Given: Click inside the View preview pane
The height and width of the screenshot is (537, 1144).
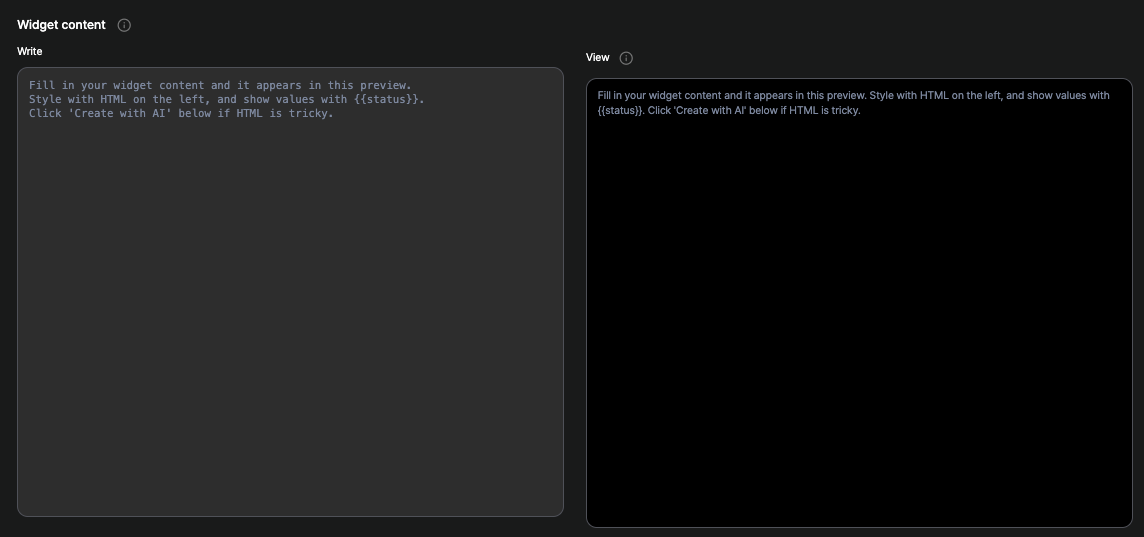Looking at the screenshot, I should [x=859, y=303].
